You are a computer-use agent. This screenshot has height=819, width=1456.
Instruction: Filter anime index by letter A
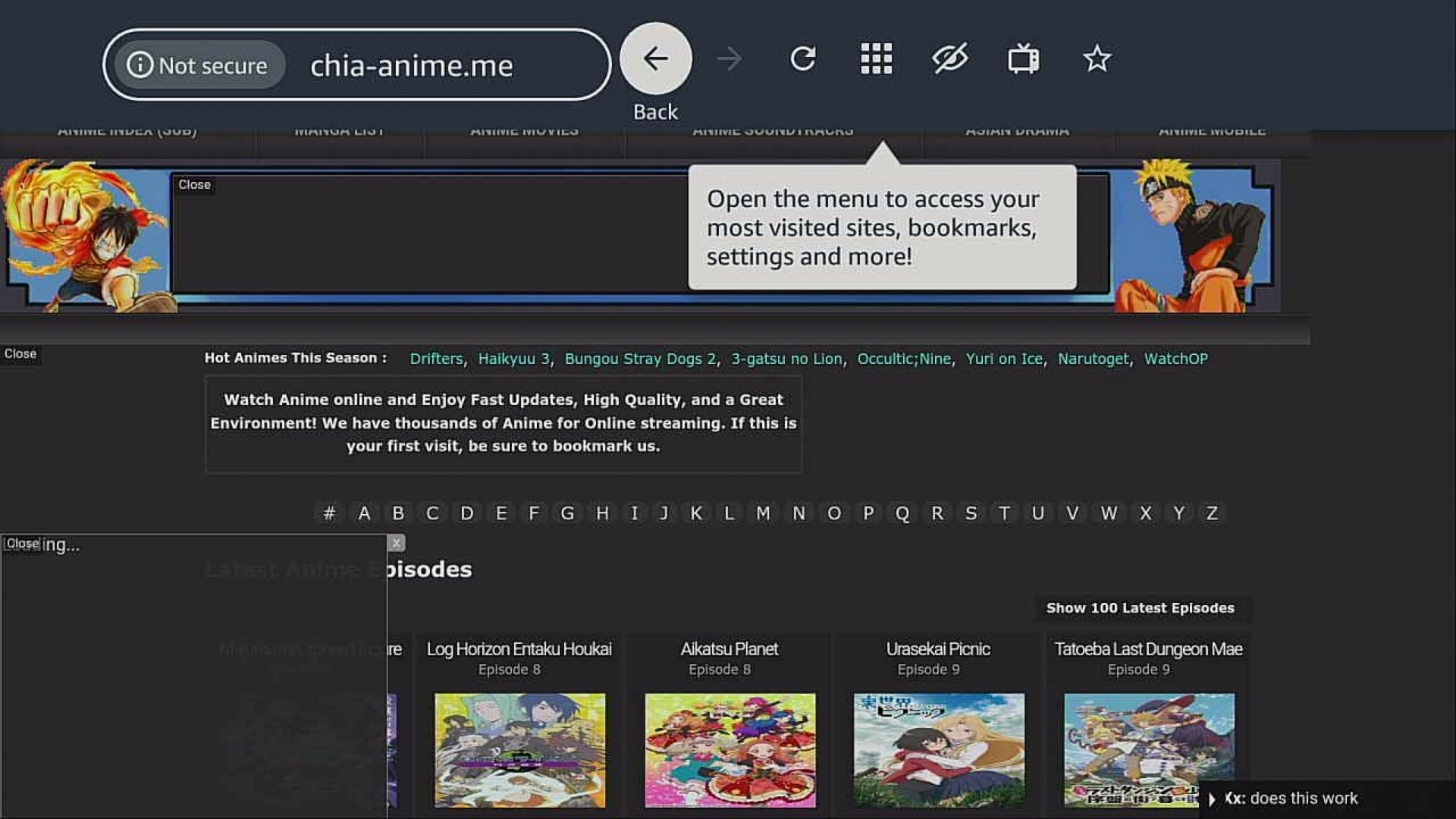coord(364,513)
